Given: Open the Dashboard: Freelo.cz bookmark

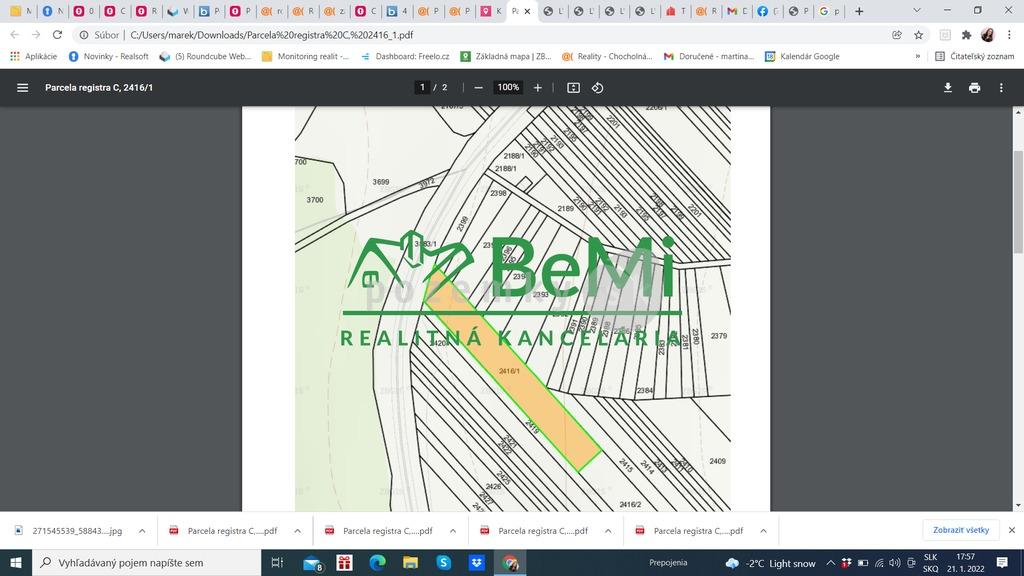Looking at the screenshot, I should point(405,56).
